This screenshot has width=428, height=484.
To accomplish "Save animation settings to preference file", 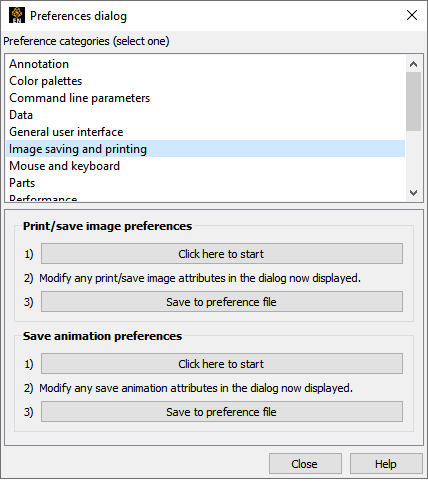I will coord(222,412).
